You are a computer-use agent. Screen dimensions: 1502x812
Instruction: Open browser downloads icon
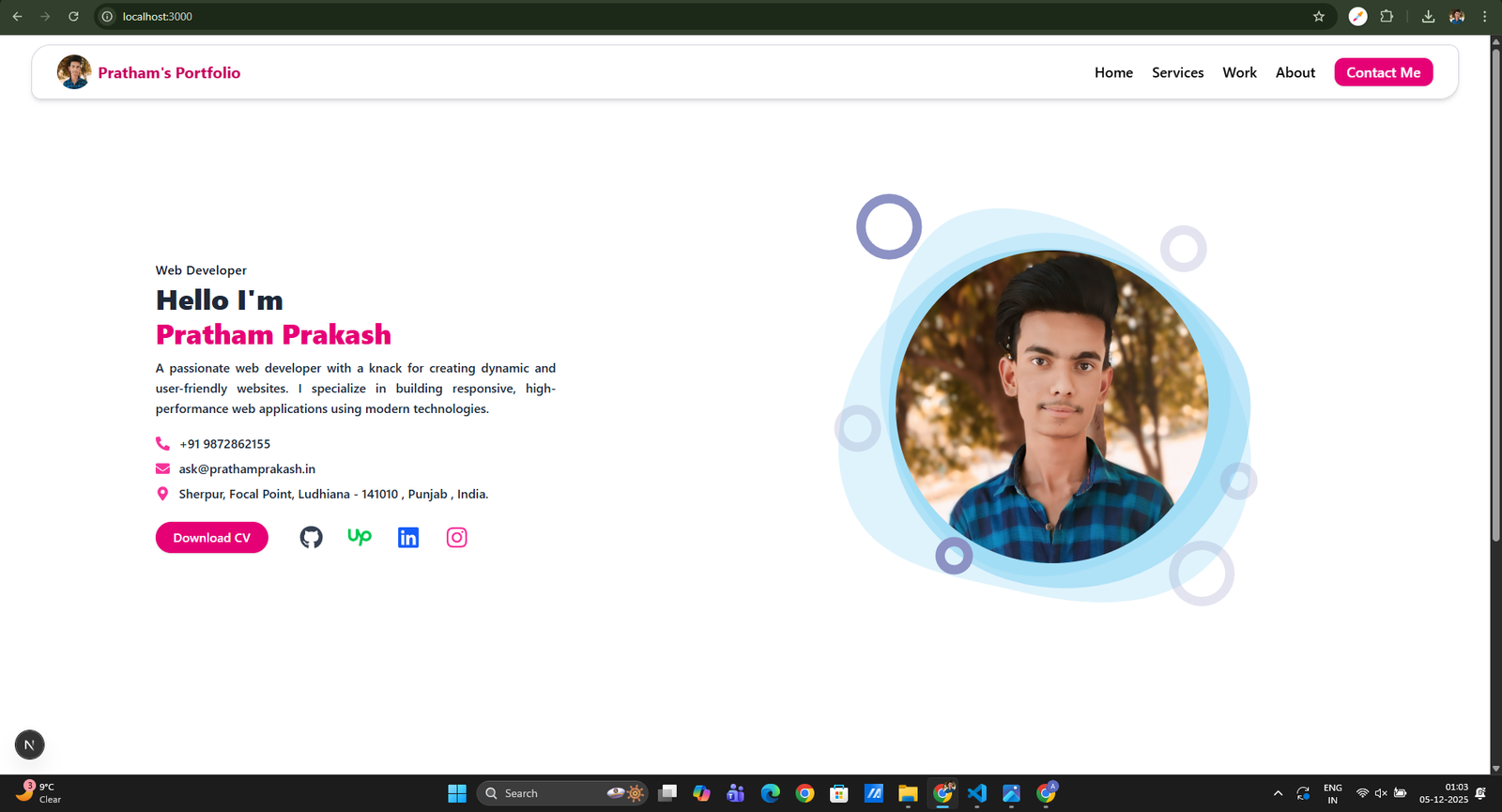(x=1428, y=16)
